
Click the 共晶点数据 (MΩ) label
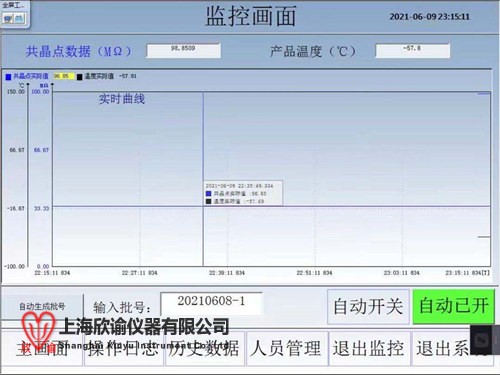tap(78, 51)
